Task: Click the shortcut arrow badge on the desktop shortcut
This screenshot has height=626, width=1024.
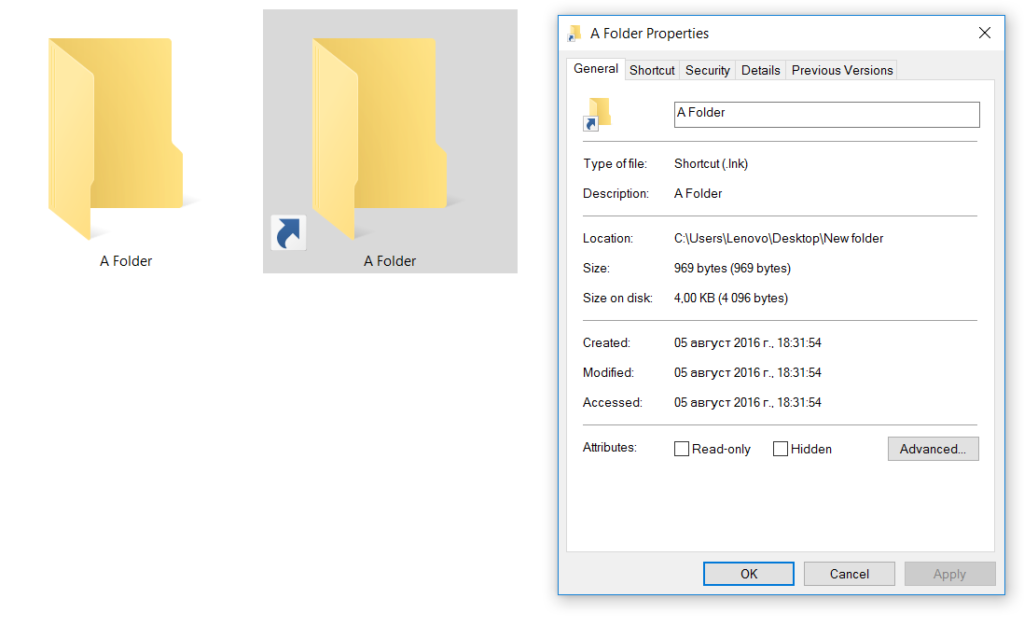Action: click(289, 233)
